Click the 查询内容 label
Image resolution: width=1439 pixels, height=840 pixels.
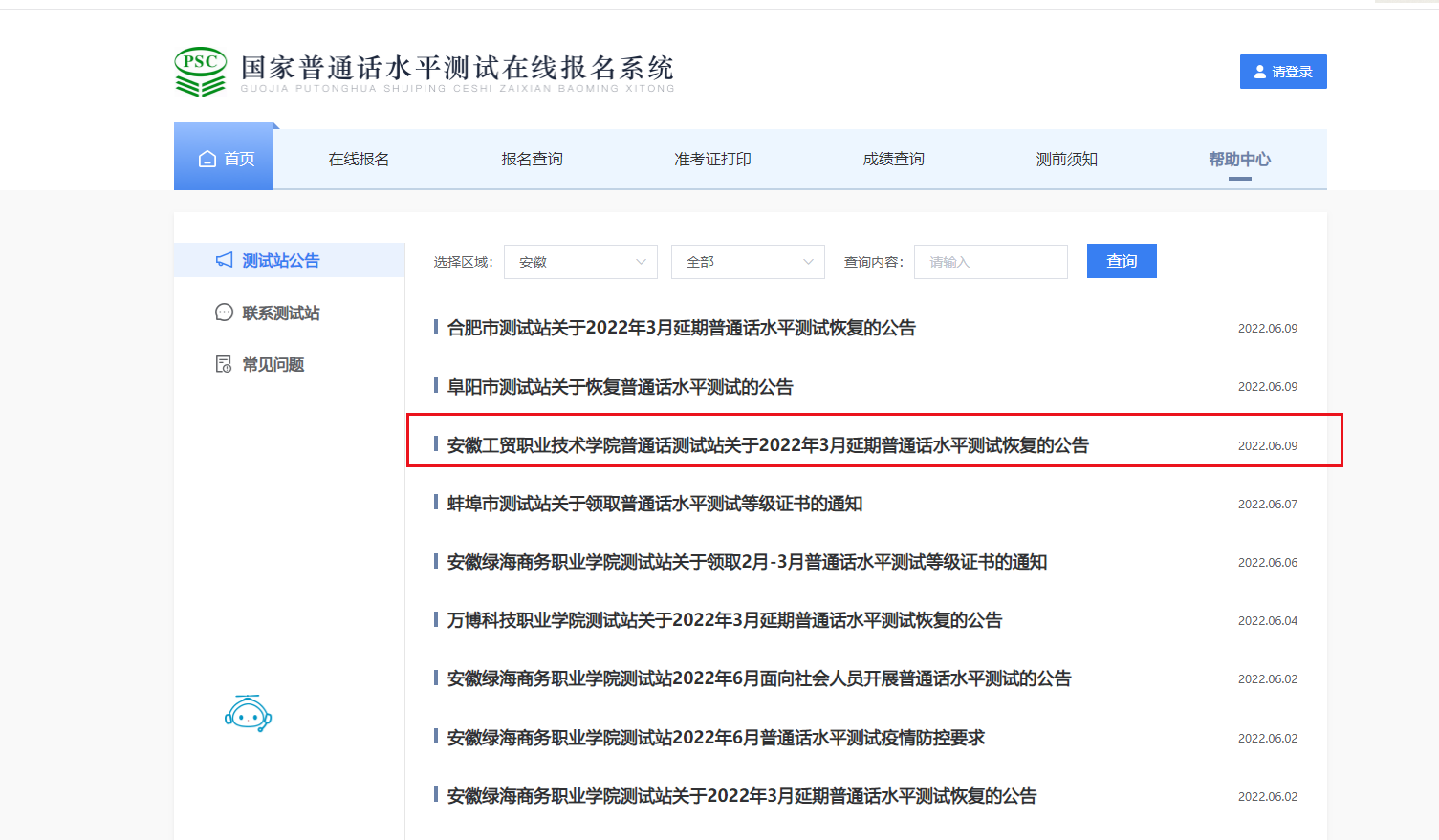874,262
